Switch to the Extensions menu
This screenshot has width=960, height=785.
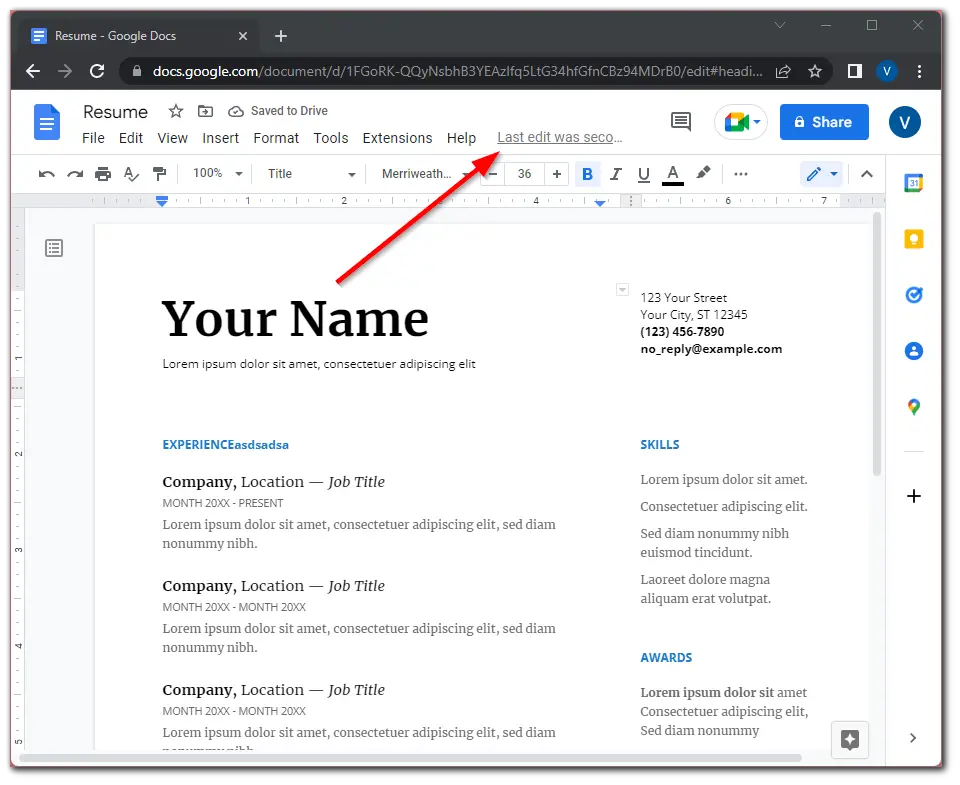[397, 138]
